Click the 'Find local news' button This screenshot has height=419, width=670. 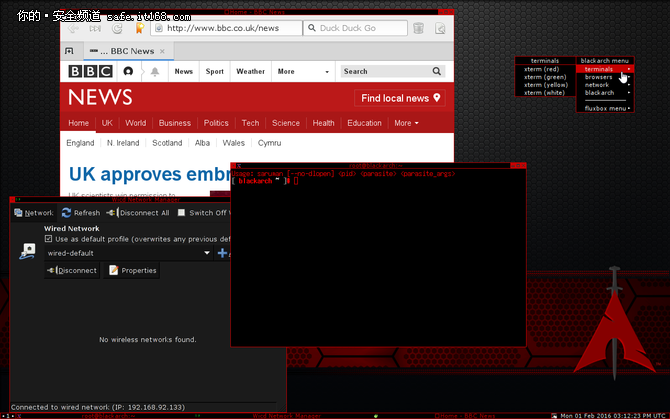pos(399,98)
